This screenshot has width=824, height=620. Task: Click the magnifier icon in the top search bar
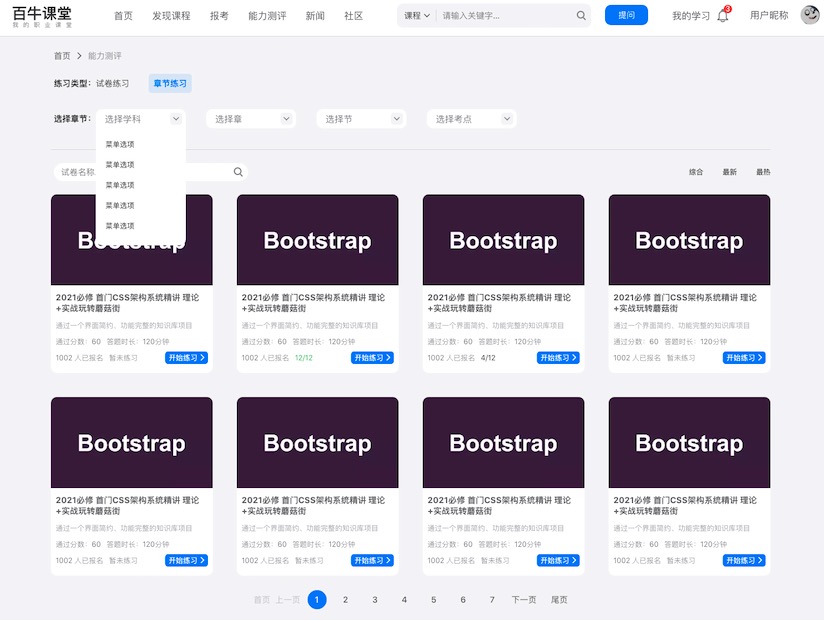(581, 16)
